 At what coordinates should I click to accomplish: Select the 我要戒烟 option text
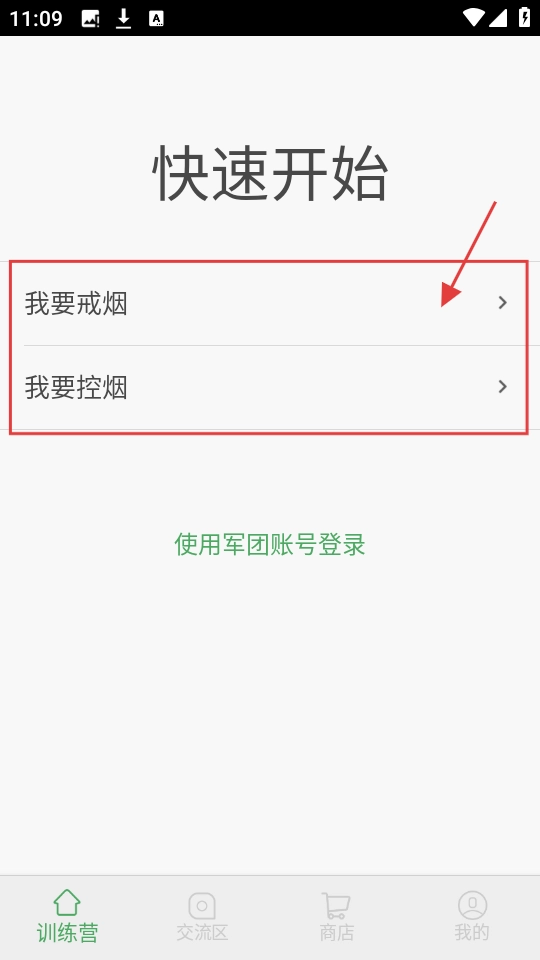click(76, 304)
